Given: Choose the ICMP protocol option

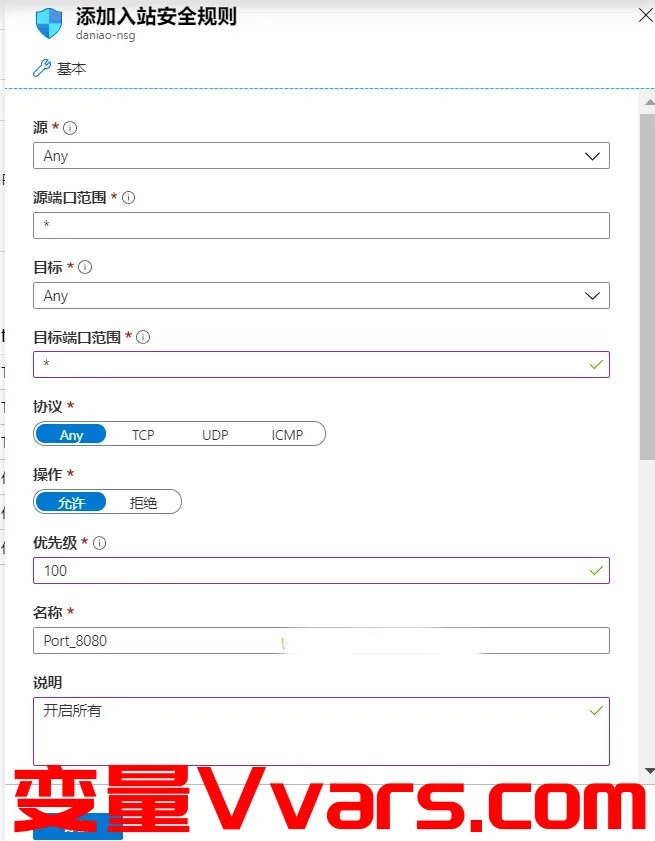Looking at the screenshot, I should pyautogui.click(x=287, y=434).
